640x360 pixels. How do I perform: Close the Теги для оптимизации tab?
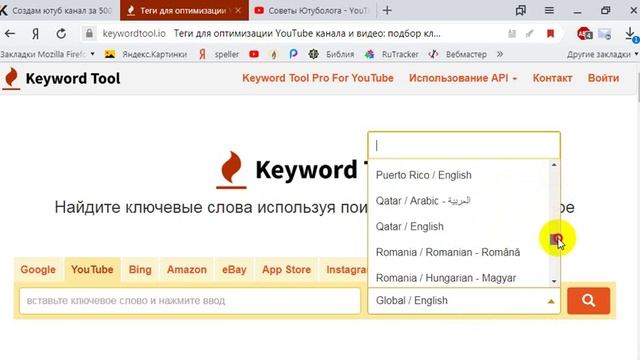pos(238,11)
